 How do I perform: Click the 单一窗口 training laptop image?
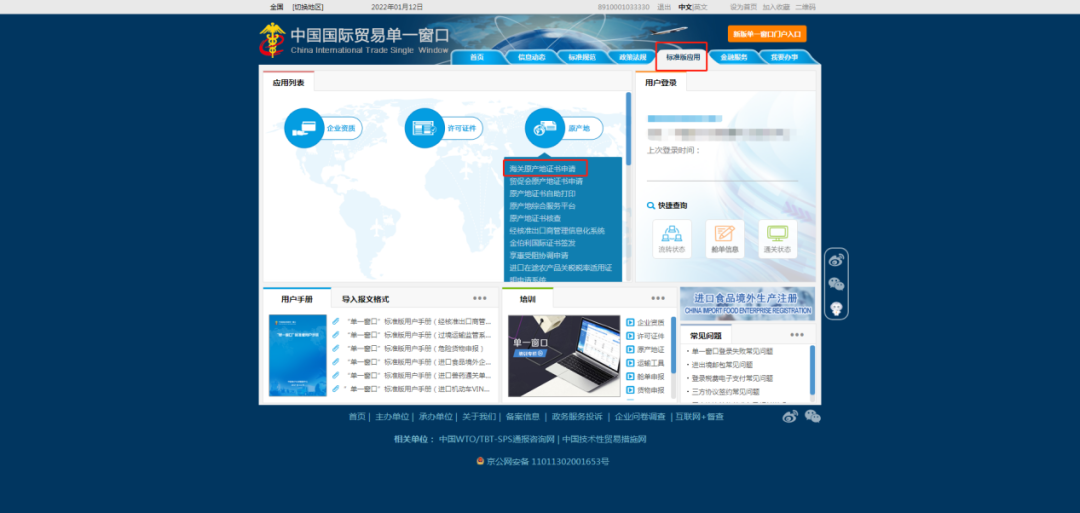(x=563, y=355)
